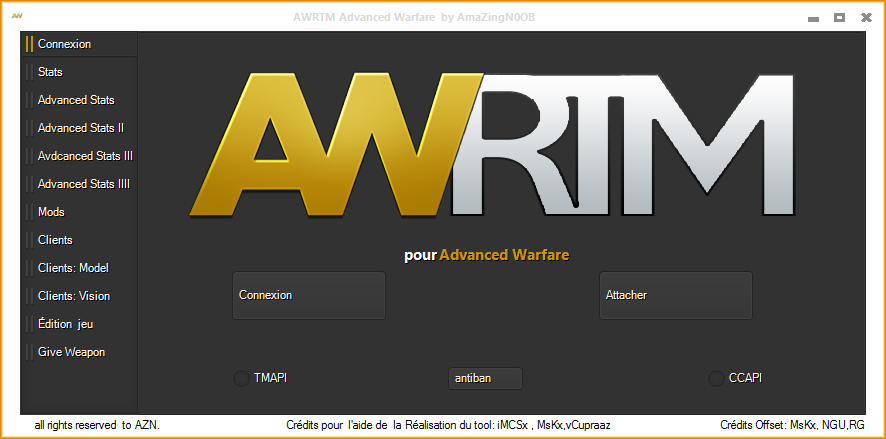Minimize the AWRTM window
The height and width of the screenshot is (439, 886).
(x=814, y=19)
